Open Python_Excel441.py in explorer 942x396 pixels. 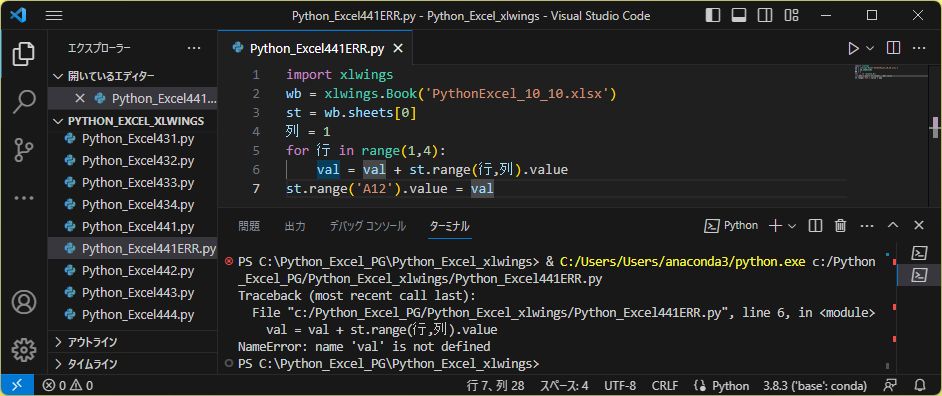pos(133,227)
